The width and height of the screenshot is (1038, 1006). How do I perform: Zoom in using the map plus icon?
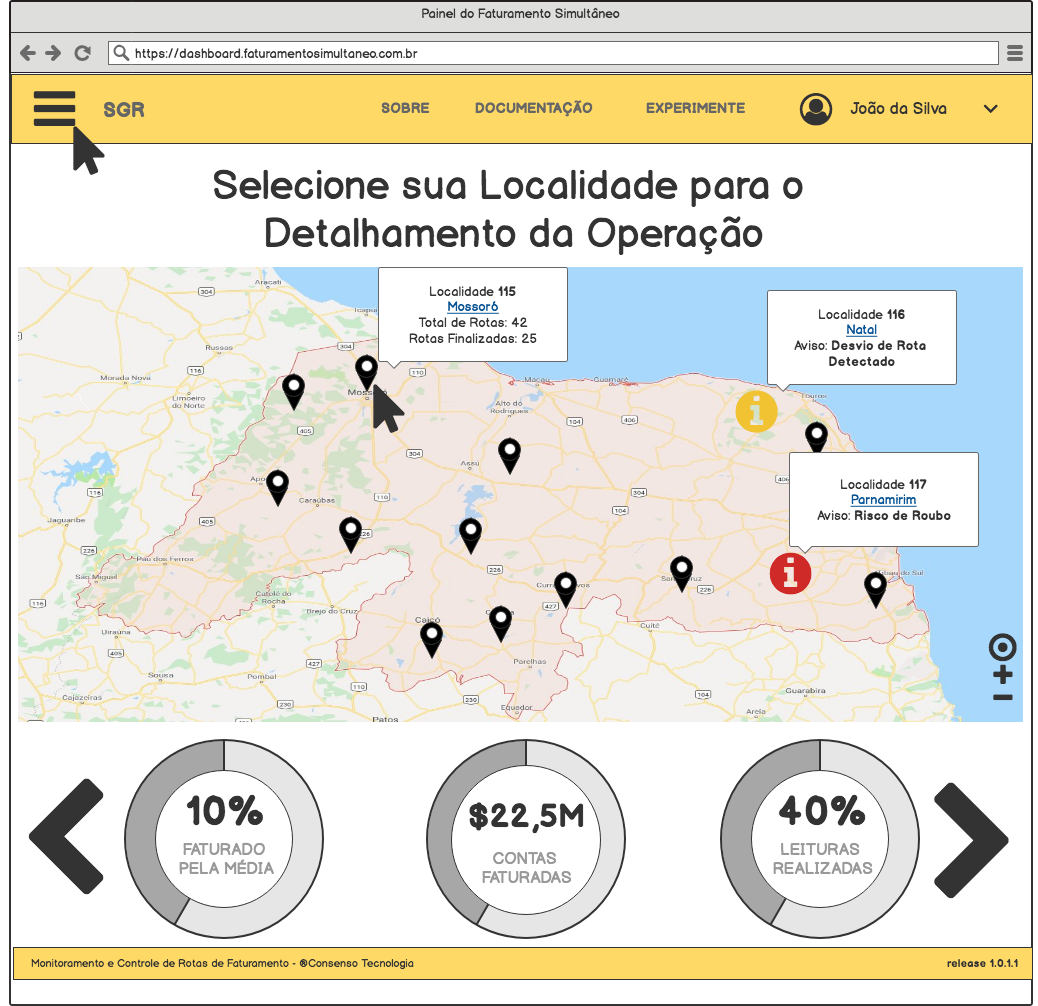(x=1002, y=672)
